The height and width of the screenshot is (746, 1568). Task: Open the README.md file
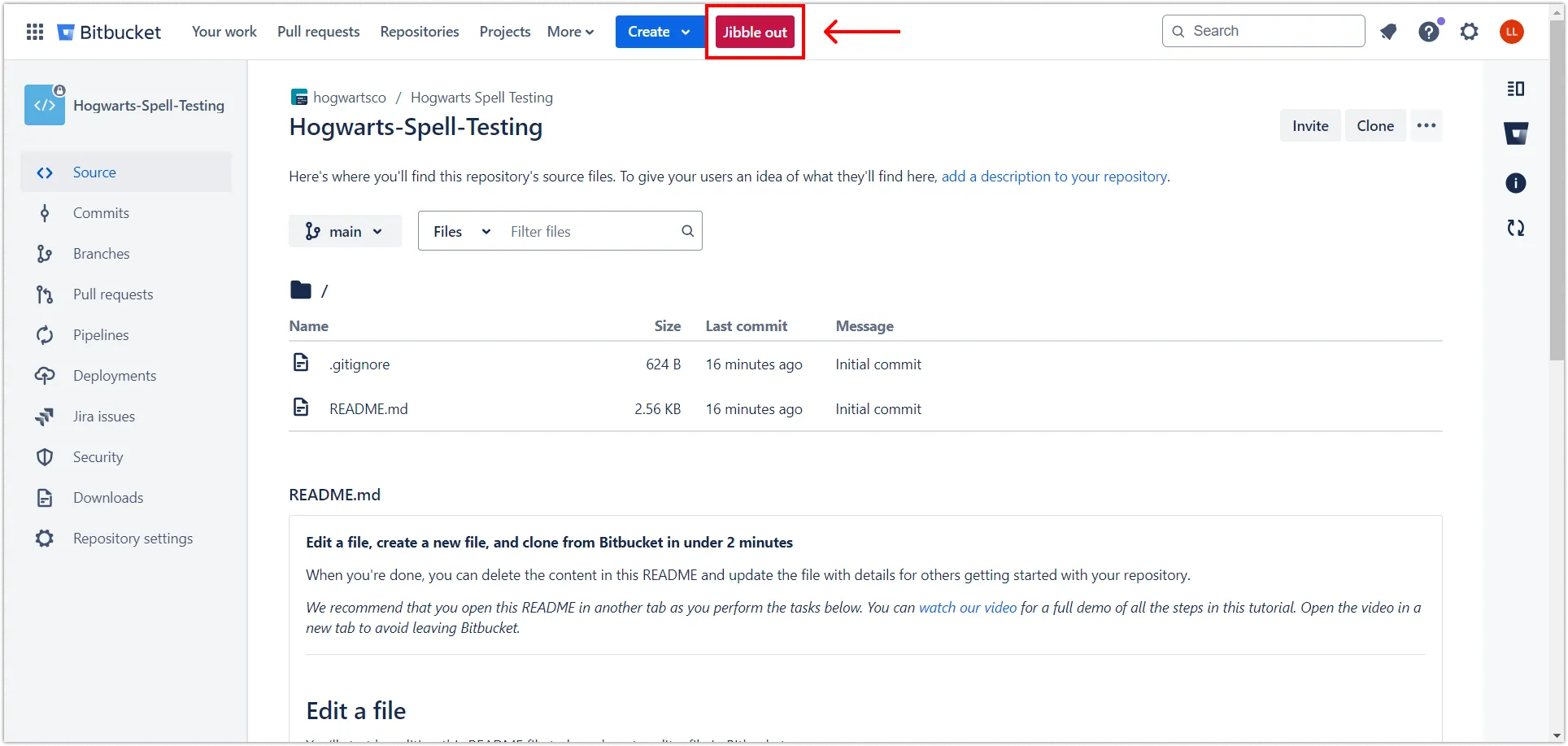(368, 409)
